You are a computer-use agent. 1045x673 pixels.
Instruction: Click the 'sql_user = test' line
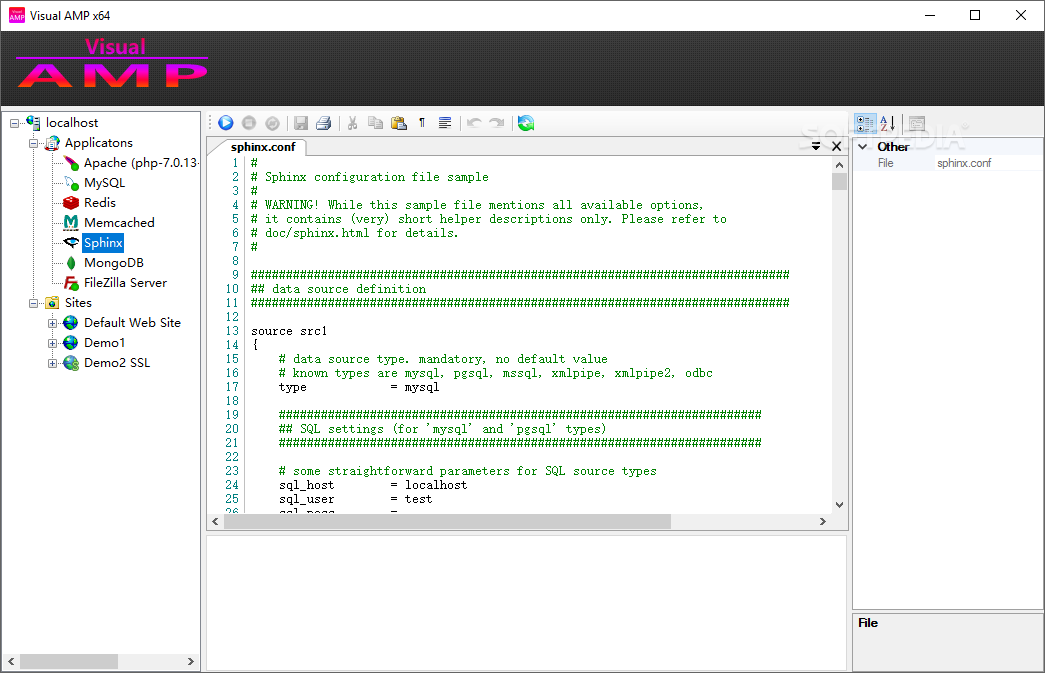(x=355, y=498)
